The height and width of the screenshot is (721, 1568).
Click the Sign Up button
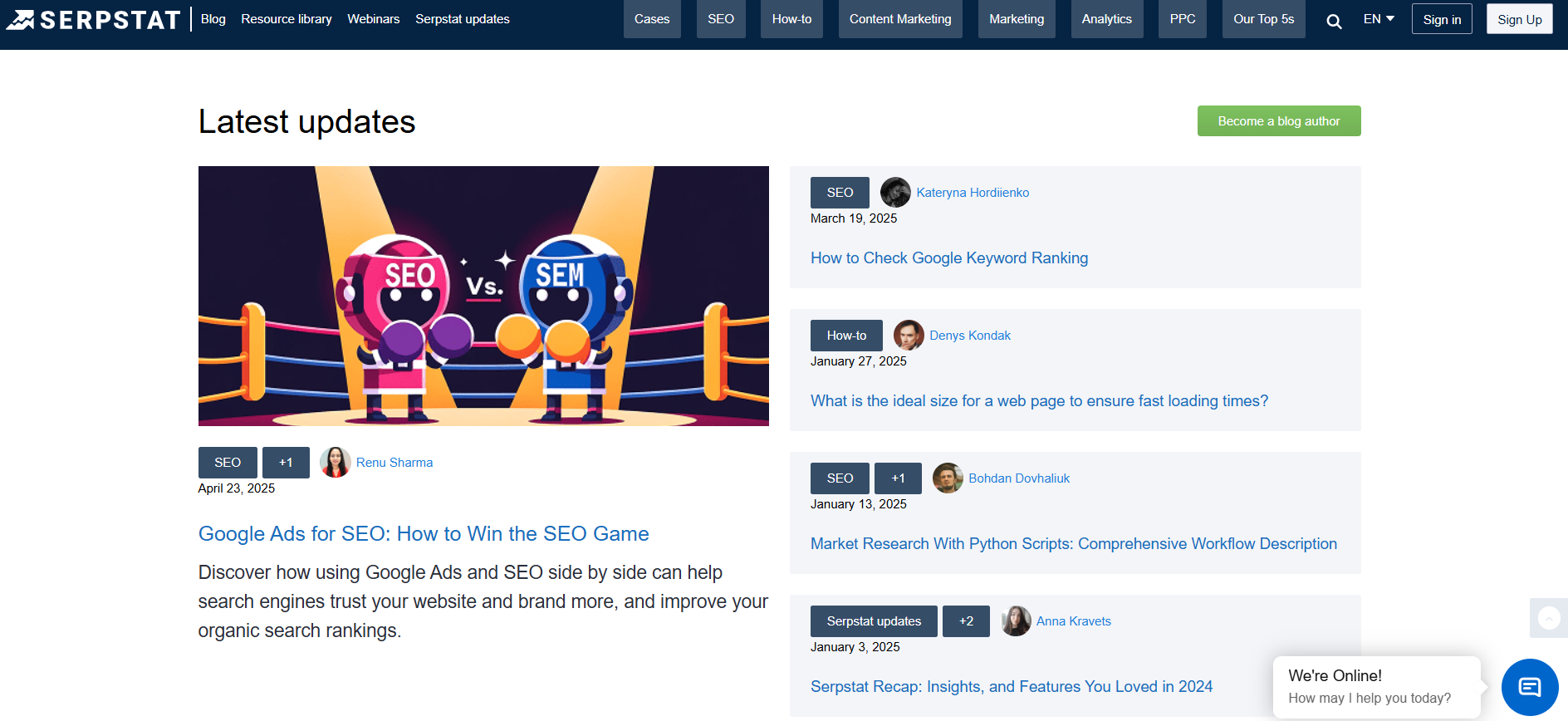[x=1520, y=19]
